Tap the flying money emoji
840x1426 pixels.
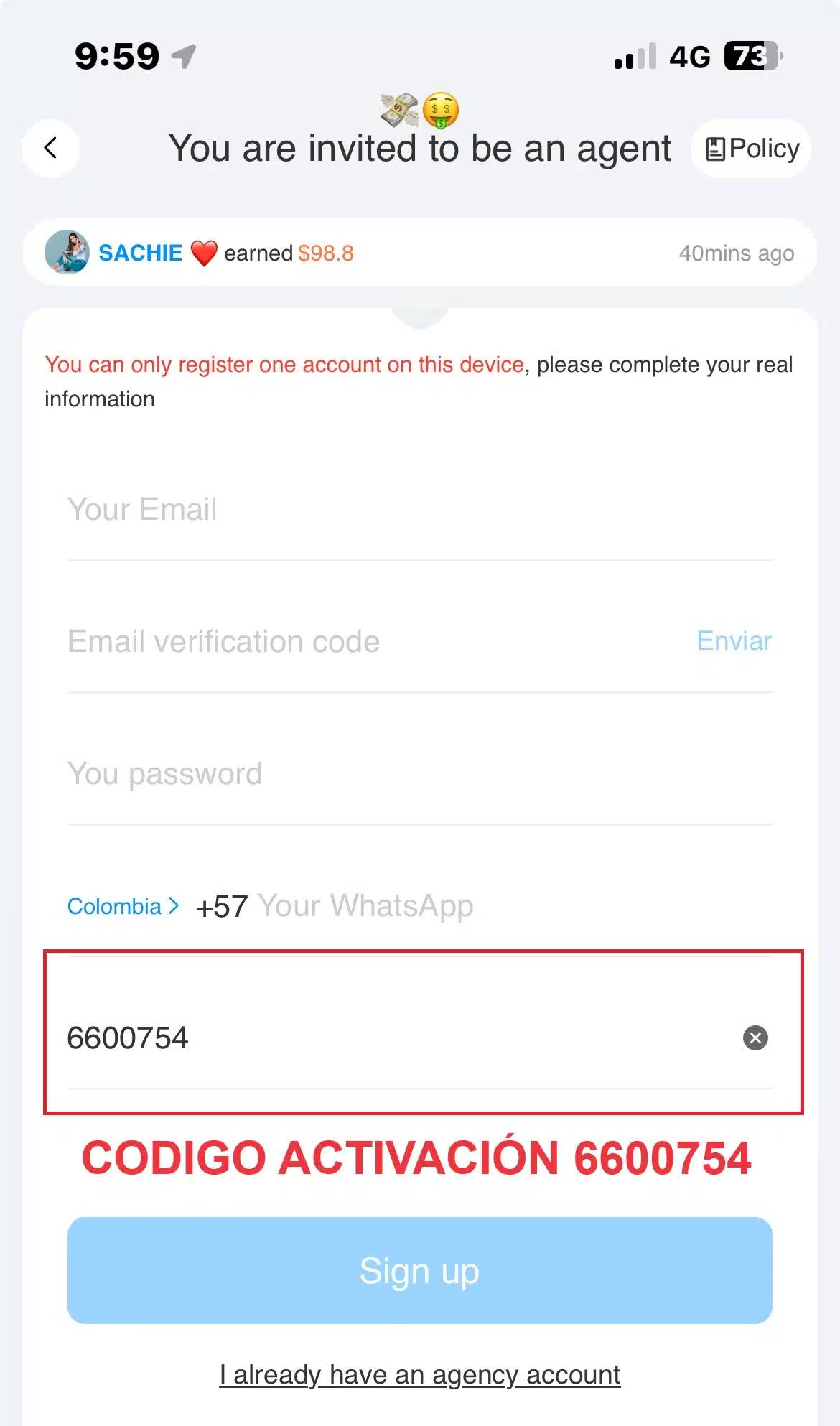pyautogui.click(x=399, y=110)
